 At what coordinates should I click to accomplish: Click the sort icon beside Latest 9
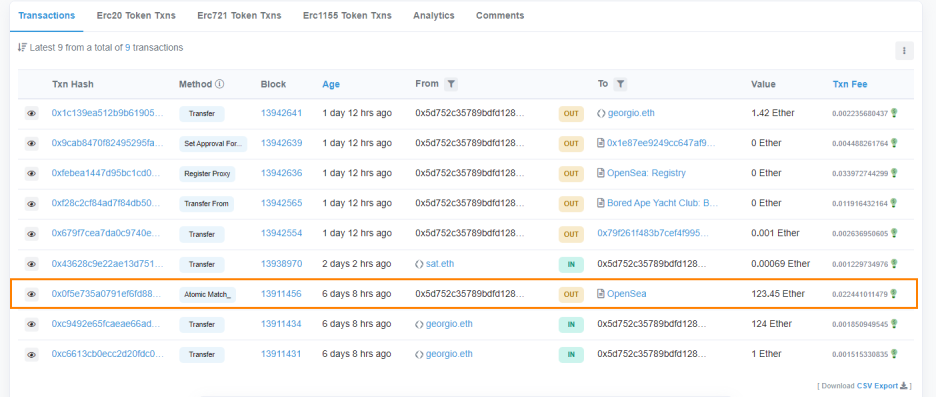tap(22, 47)
